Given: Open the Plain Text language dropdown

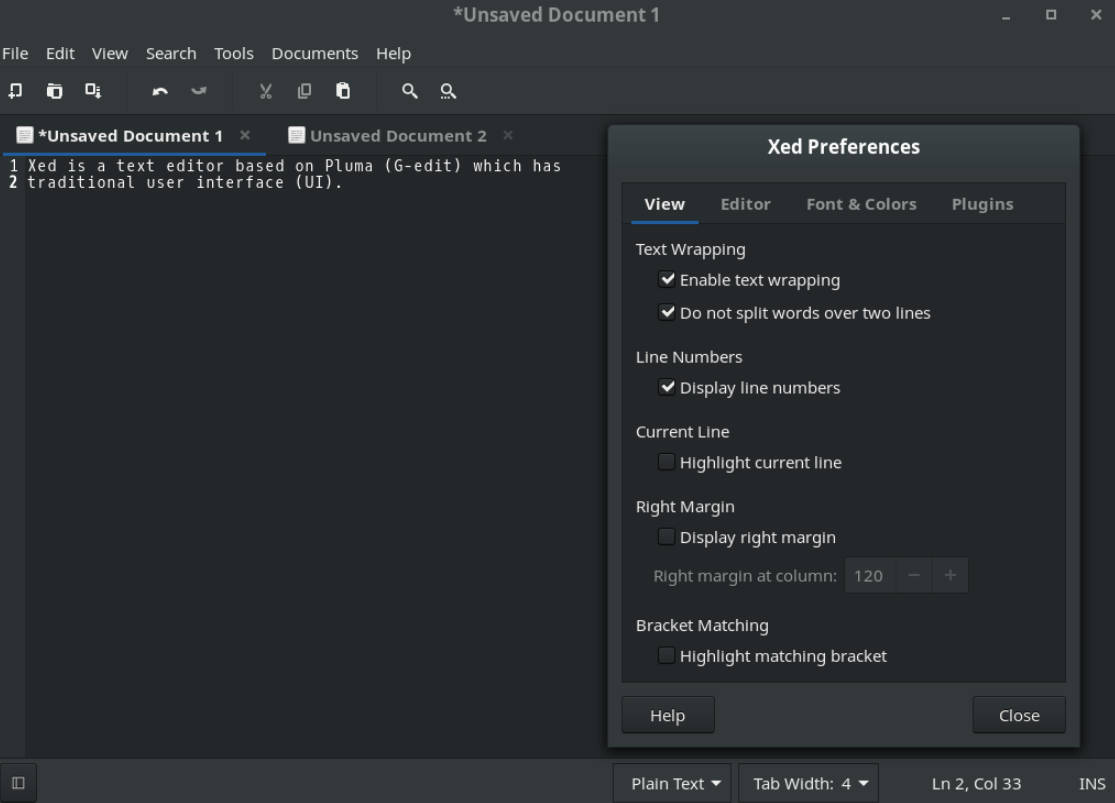Looking at the screenshot, I should point(676,784).
